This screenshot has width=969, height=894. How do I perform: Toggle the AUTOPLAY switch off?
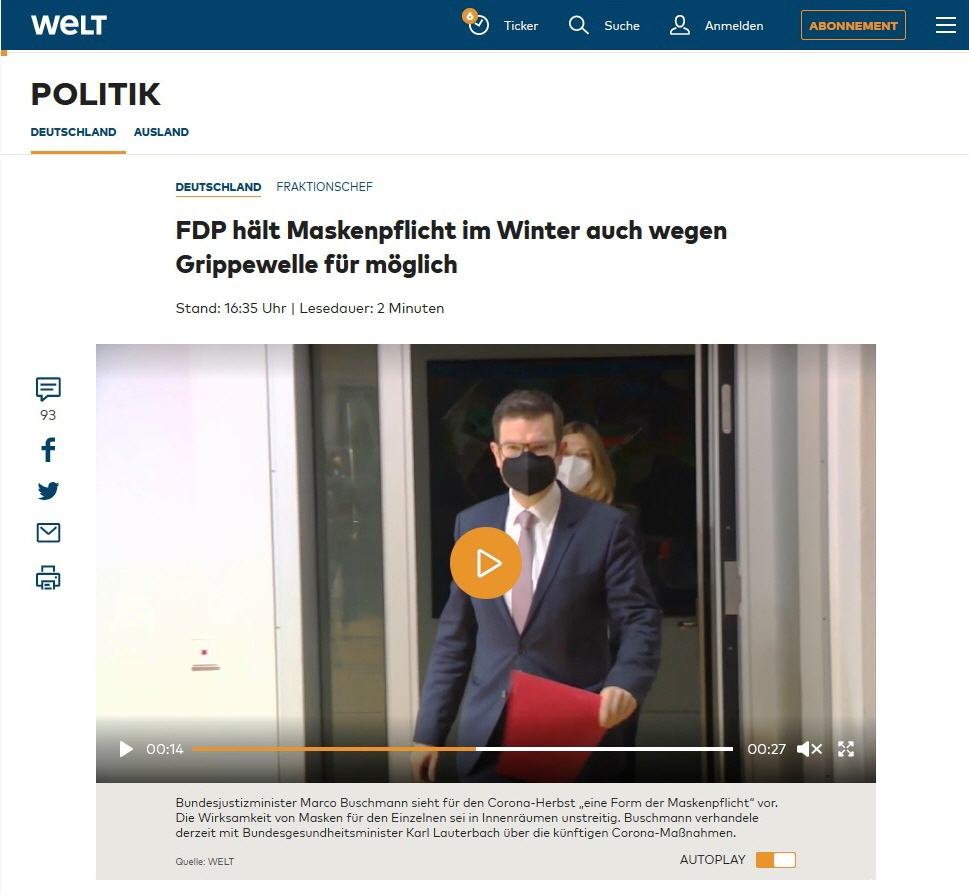776,860
